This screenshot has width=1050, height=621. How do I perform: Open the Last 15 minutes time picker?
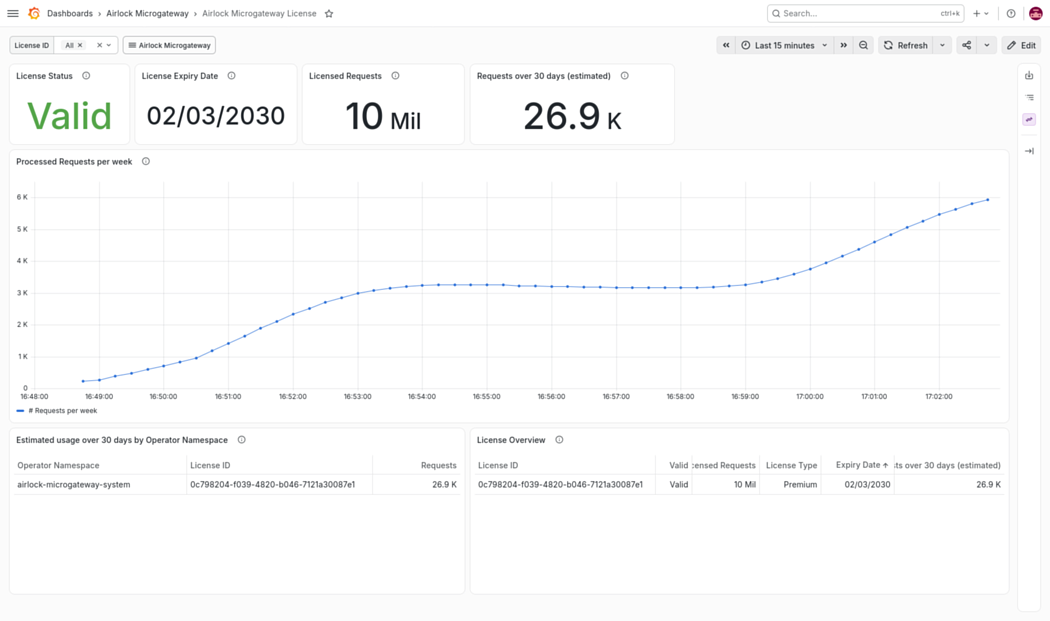(x=784, y=46)
